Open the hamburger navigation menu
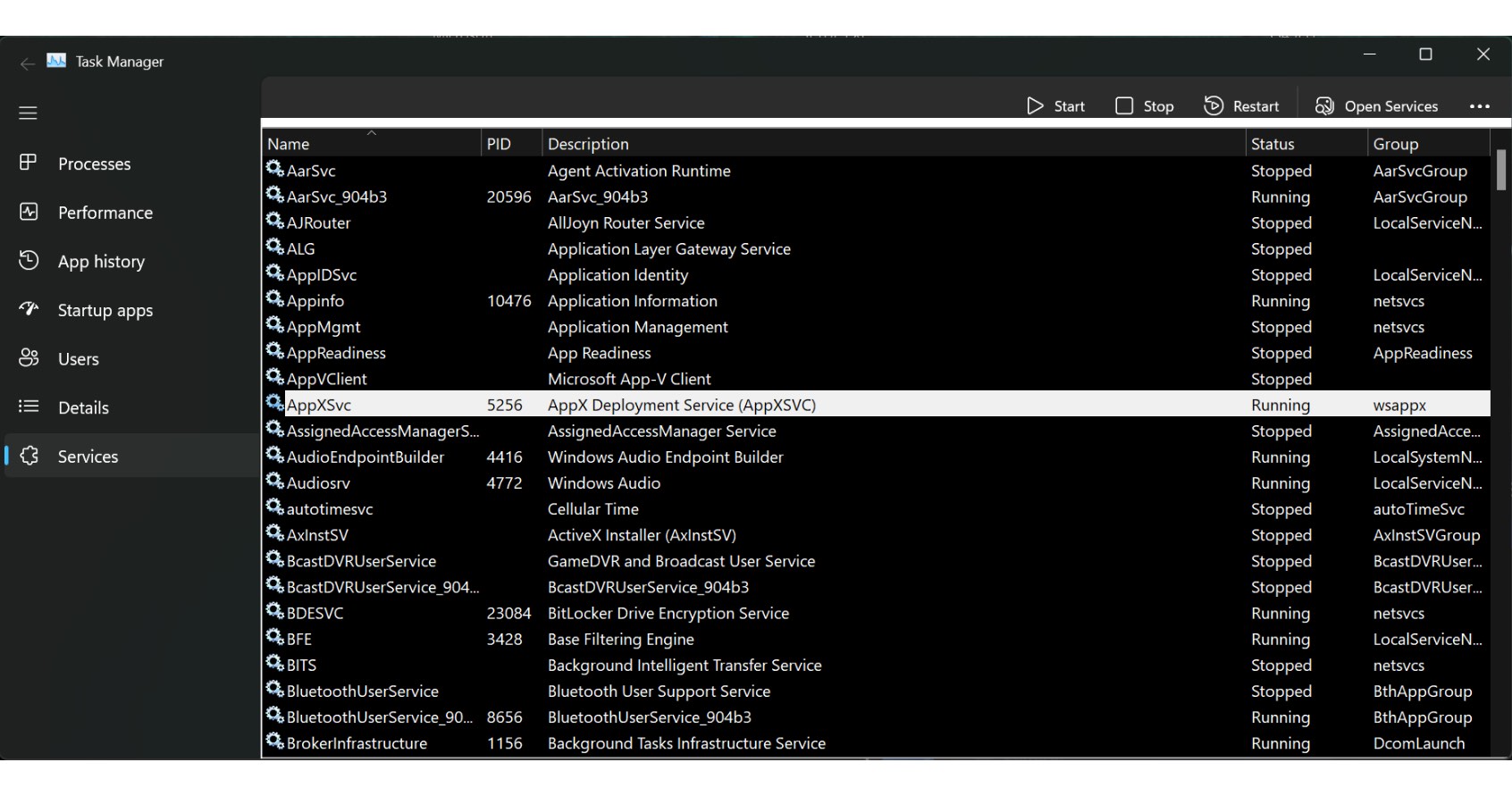The image size is (1512, 796). pos(28,113)
